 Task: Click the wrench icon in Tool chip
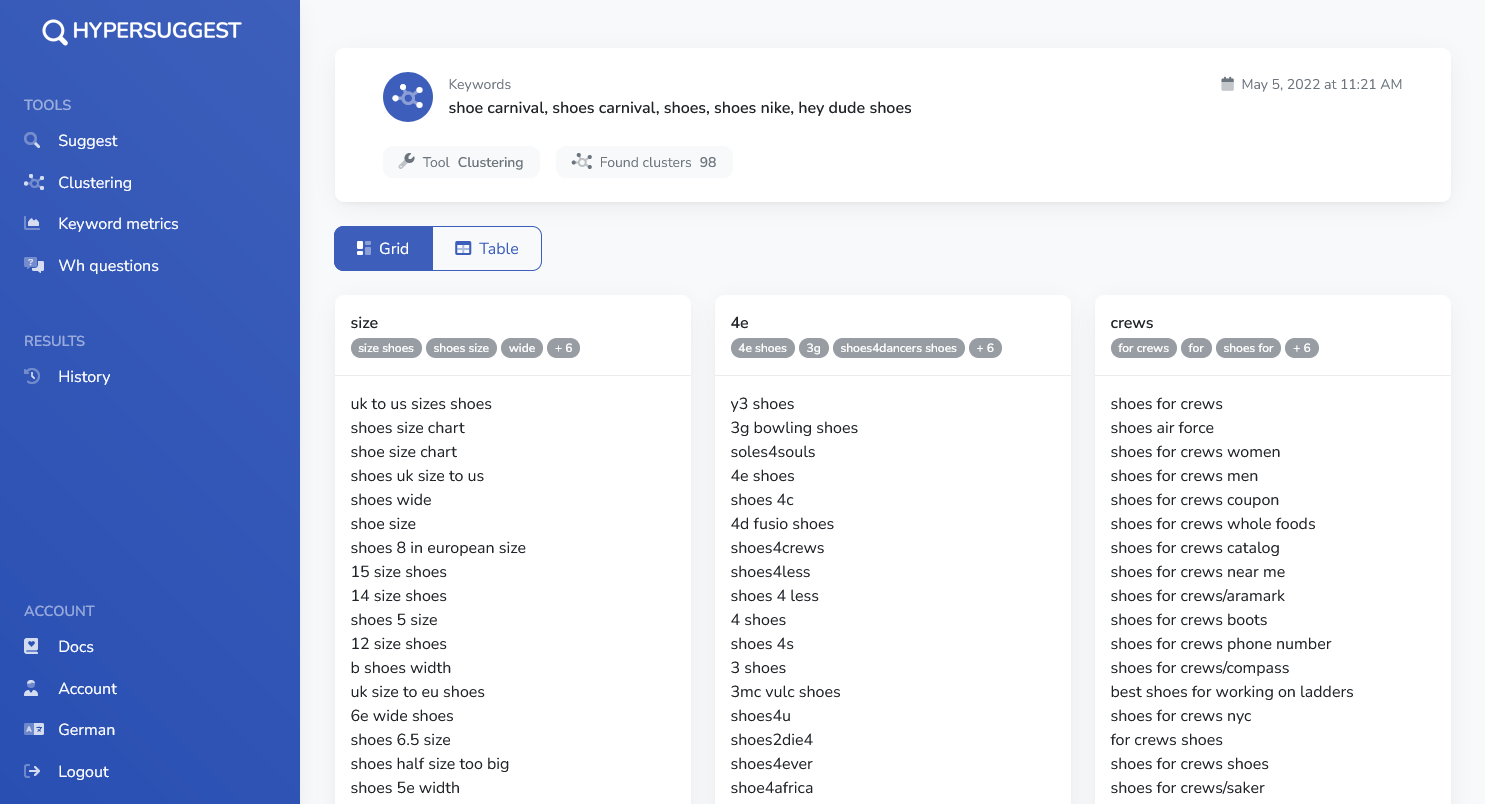[406, 161]
